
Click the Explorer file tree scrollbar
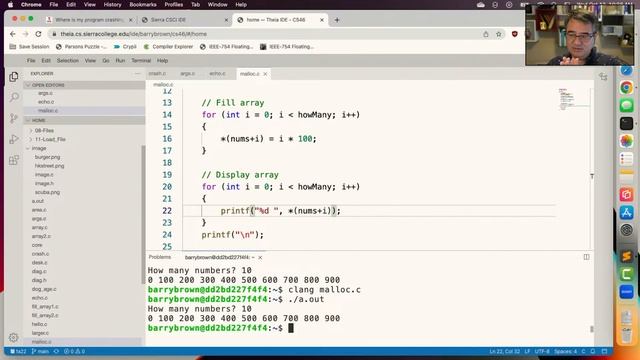[143, 214]
